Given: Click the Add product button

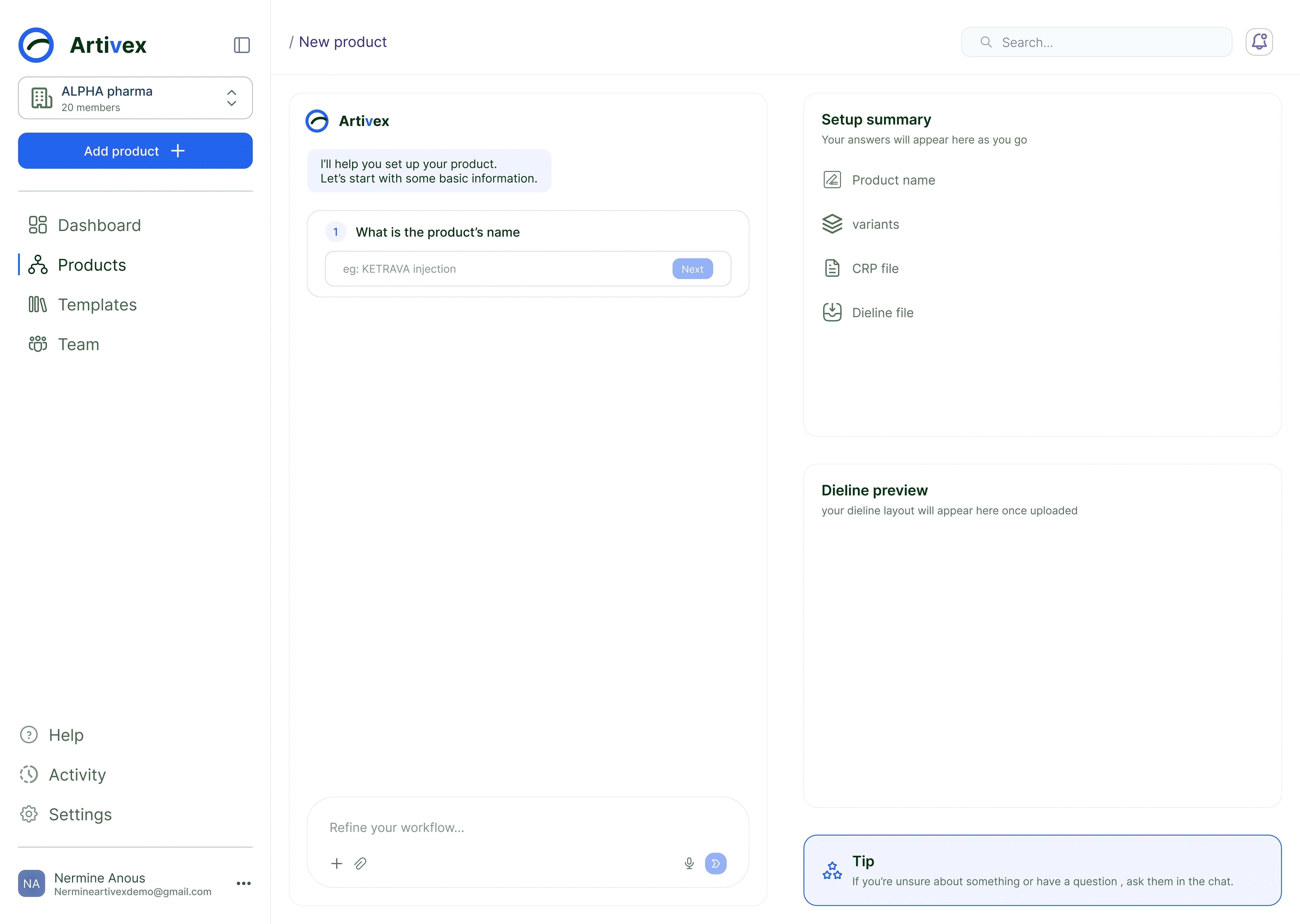Looking at the screenshot, I should pos(135,151).
